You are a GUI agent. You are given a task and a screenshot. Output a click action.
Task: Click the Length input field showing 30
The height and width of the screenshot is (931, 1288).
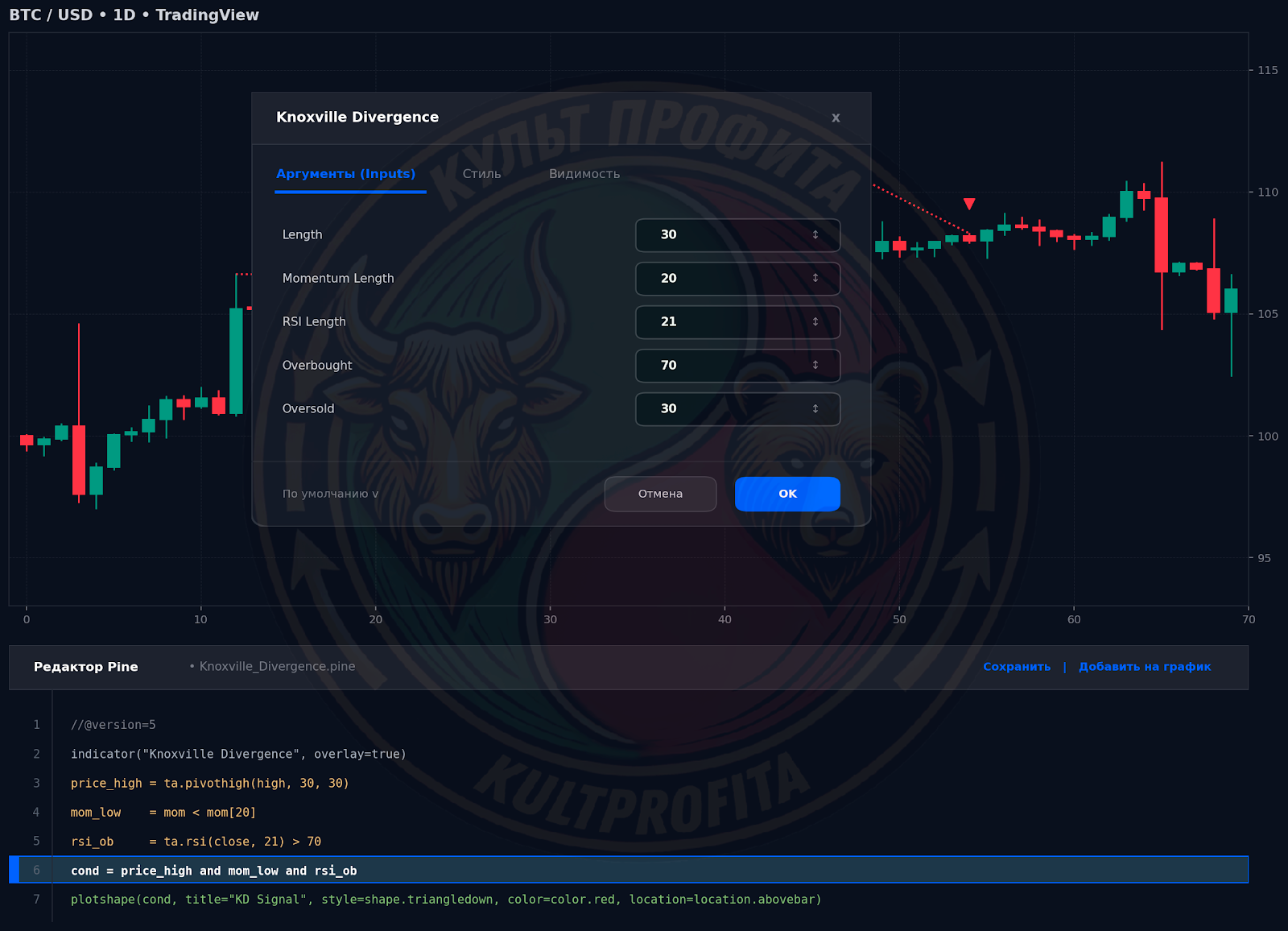click(x=737, y=234)
